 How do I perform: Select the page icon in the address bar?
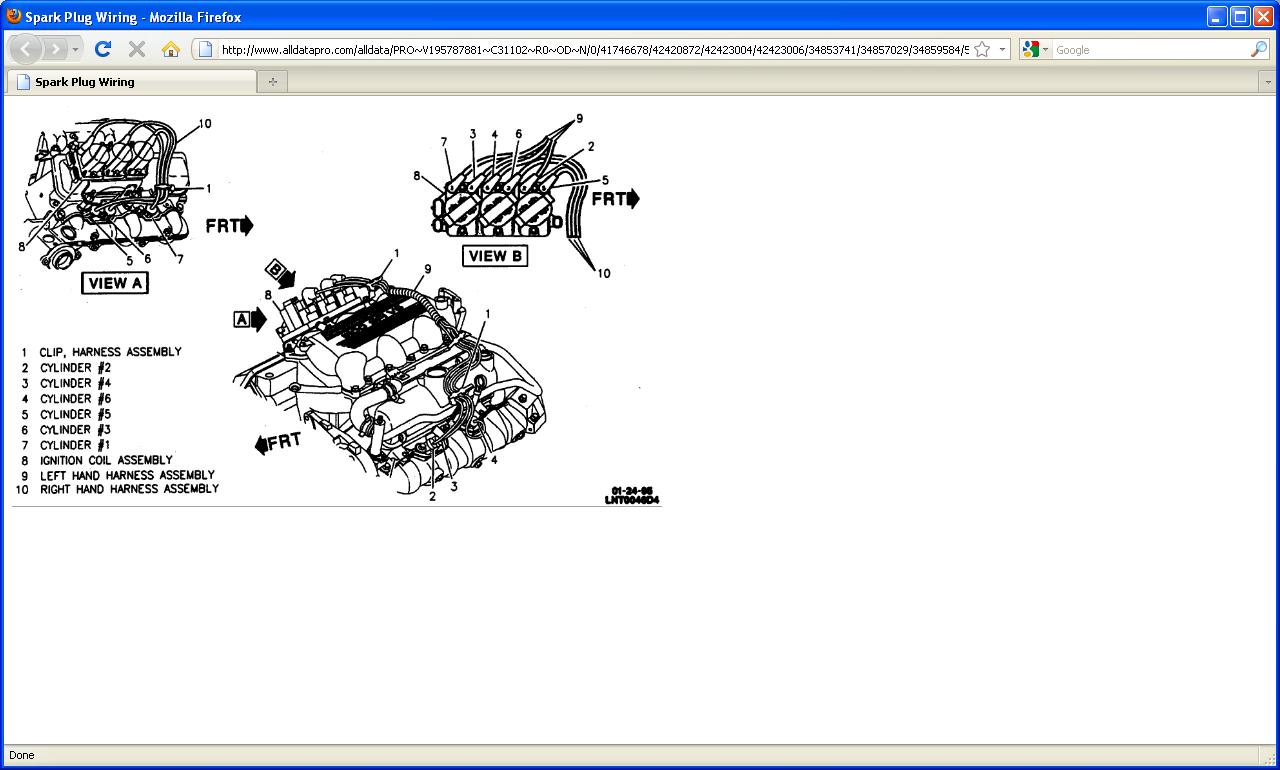[205, 49]
